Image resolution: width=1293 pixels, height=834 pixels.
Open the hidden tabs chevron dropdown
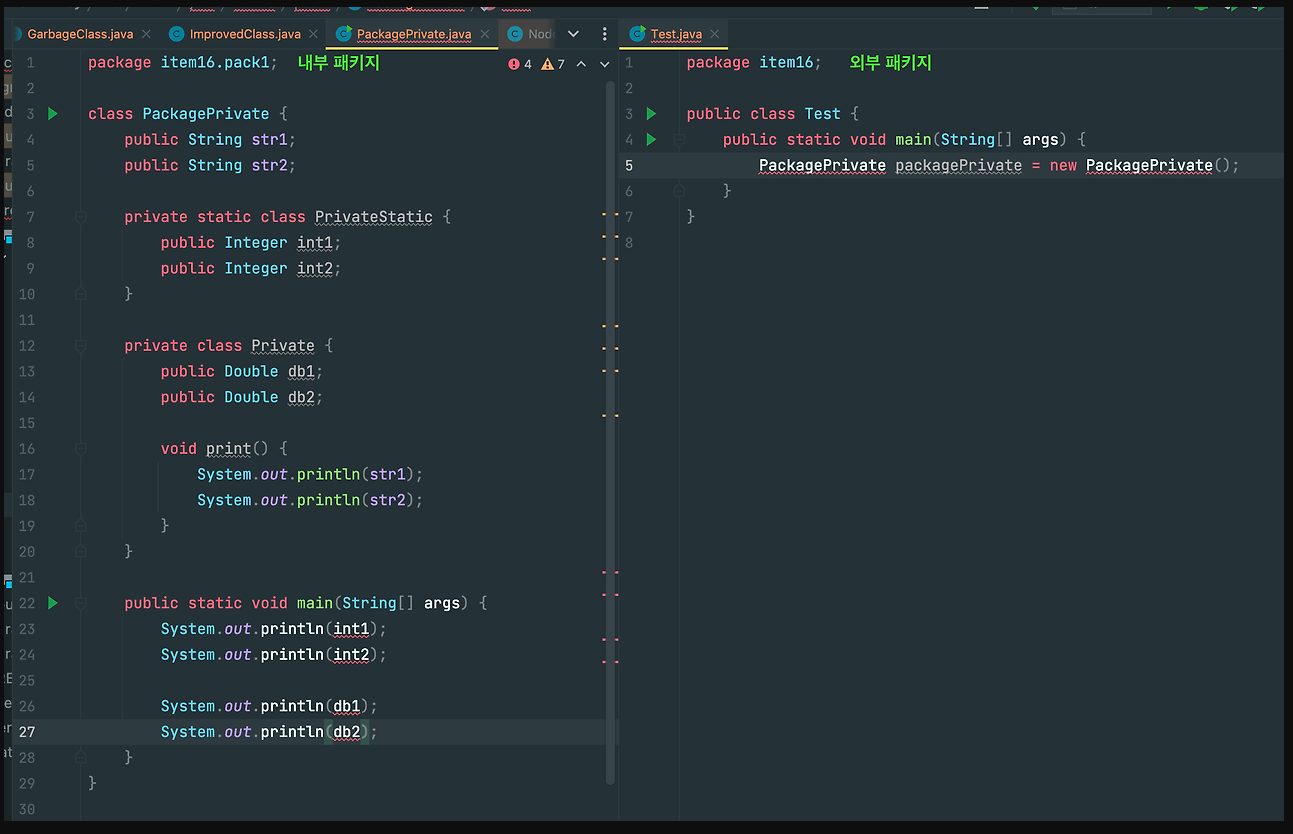pyautogui.click(x=572, y=33)
